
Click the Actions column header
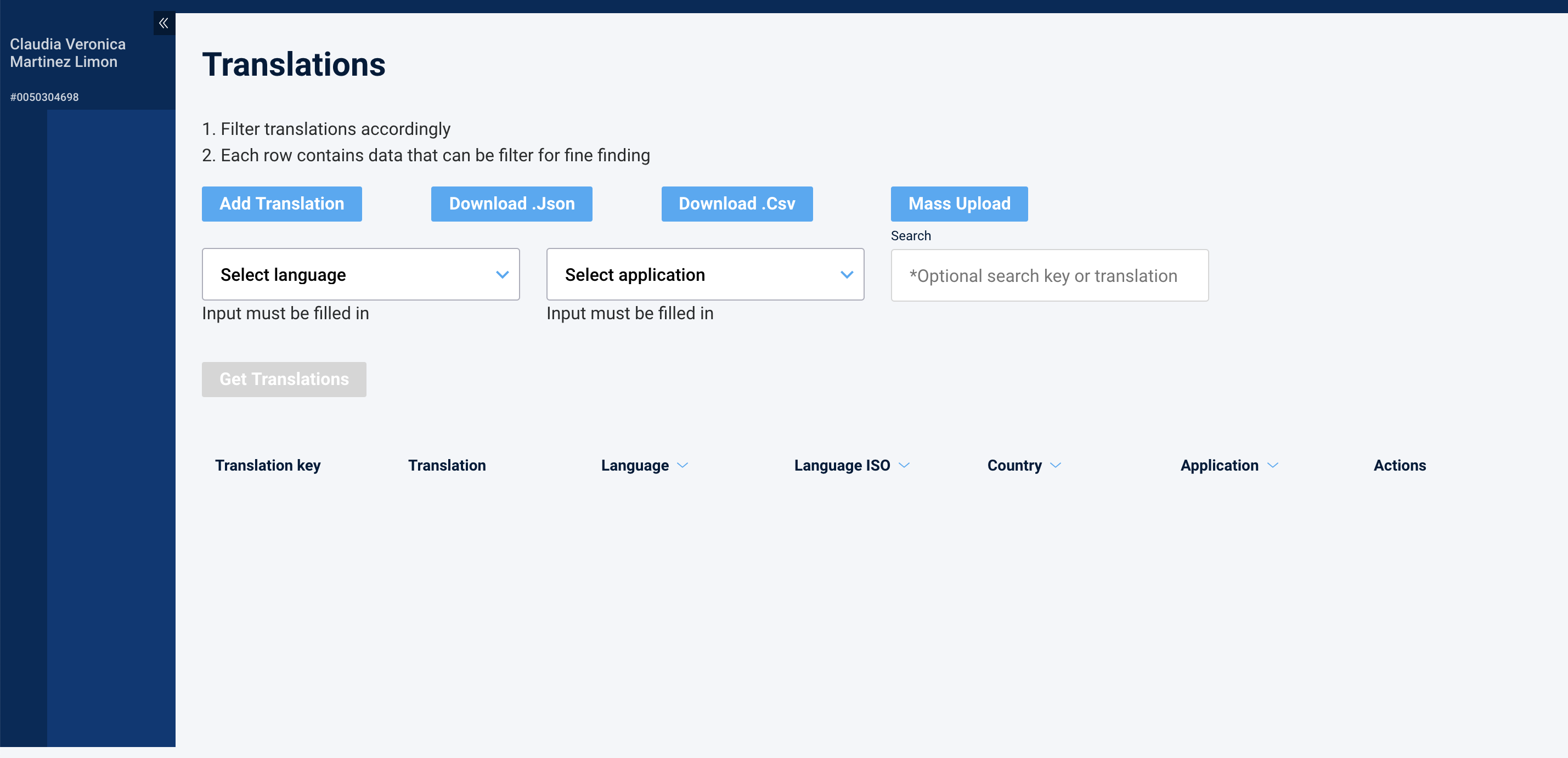point(1400,465)
